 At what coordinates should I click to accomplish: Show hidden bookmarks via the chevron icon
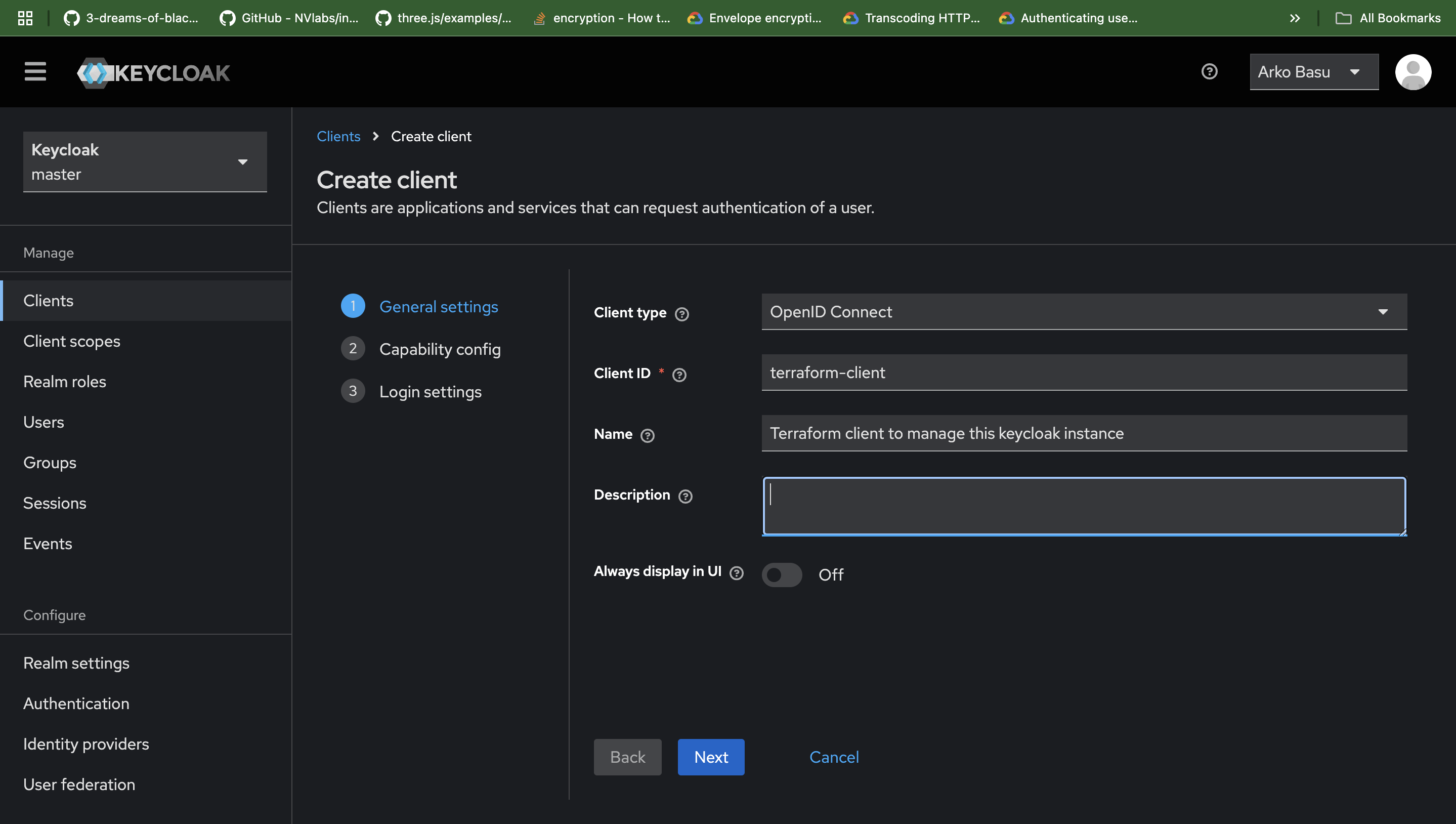pos(1294,18)
